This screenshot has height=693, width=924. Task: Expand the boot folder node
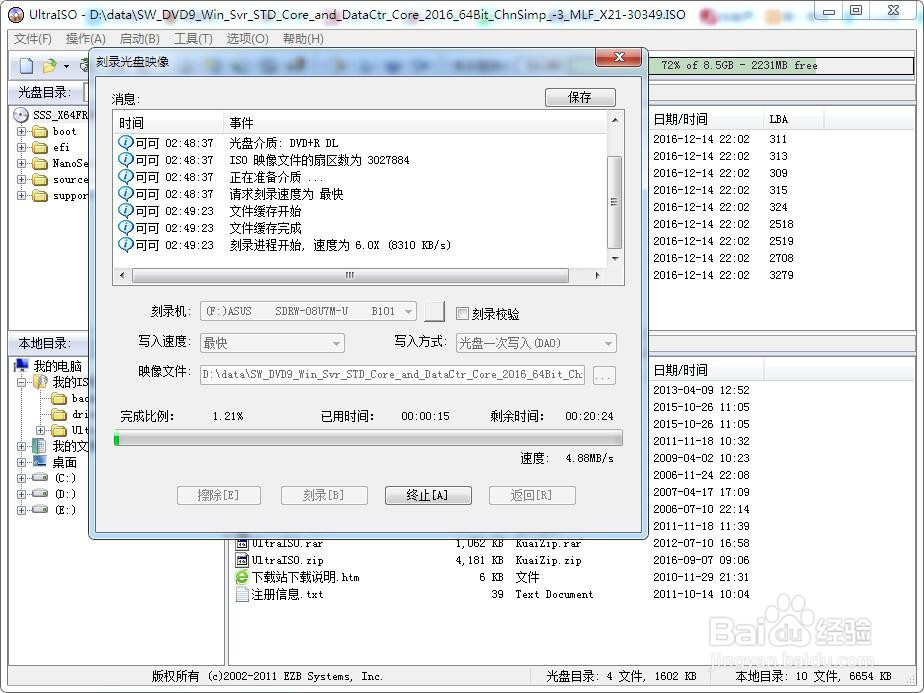[x=22, y=131]
